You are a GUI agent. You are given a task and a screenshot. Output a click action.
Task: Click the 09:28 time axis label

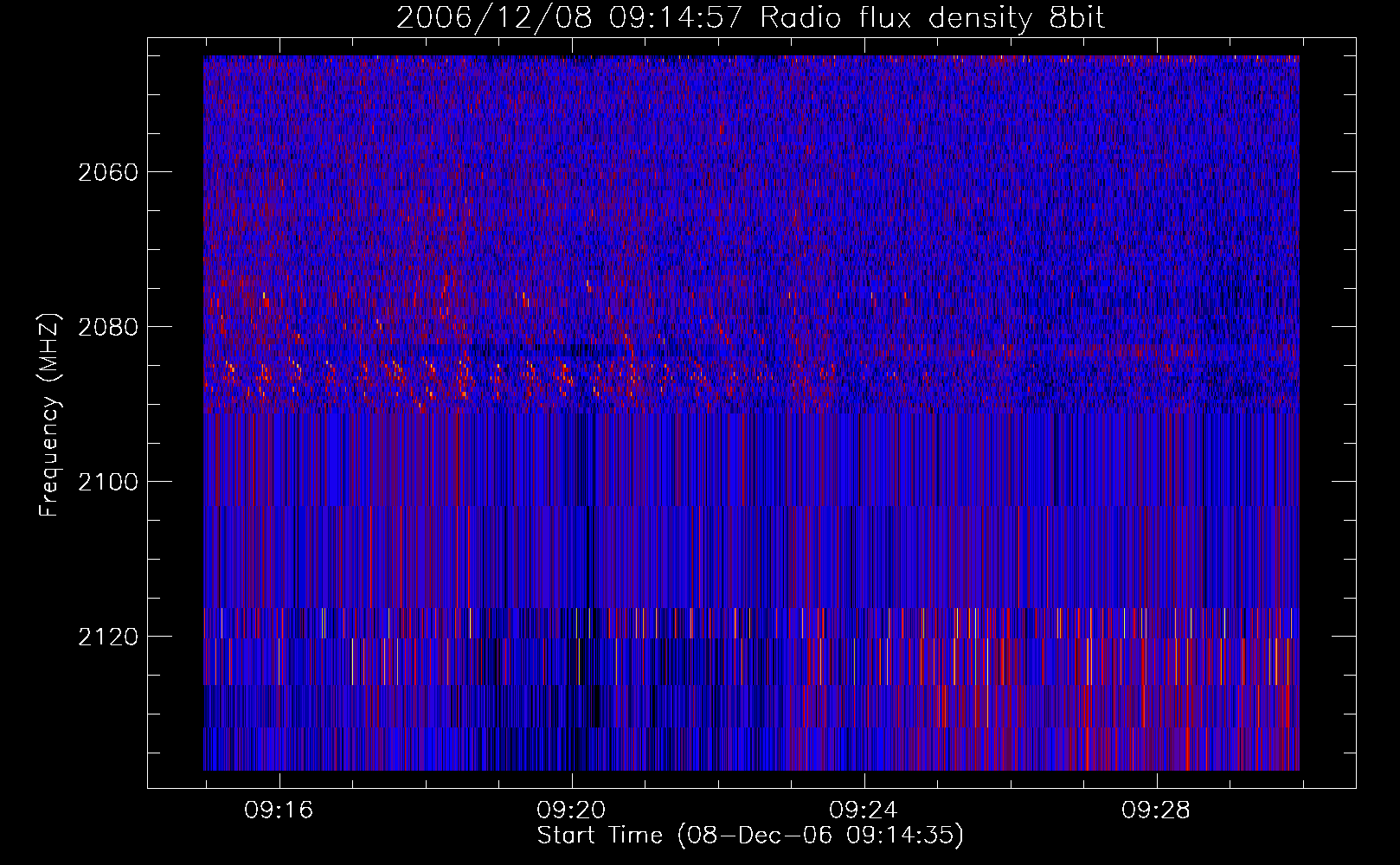click(1156, 811)
